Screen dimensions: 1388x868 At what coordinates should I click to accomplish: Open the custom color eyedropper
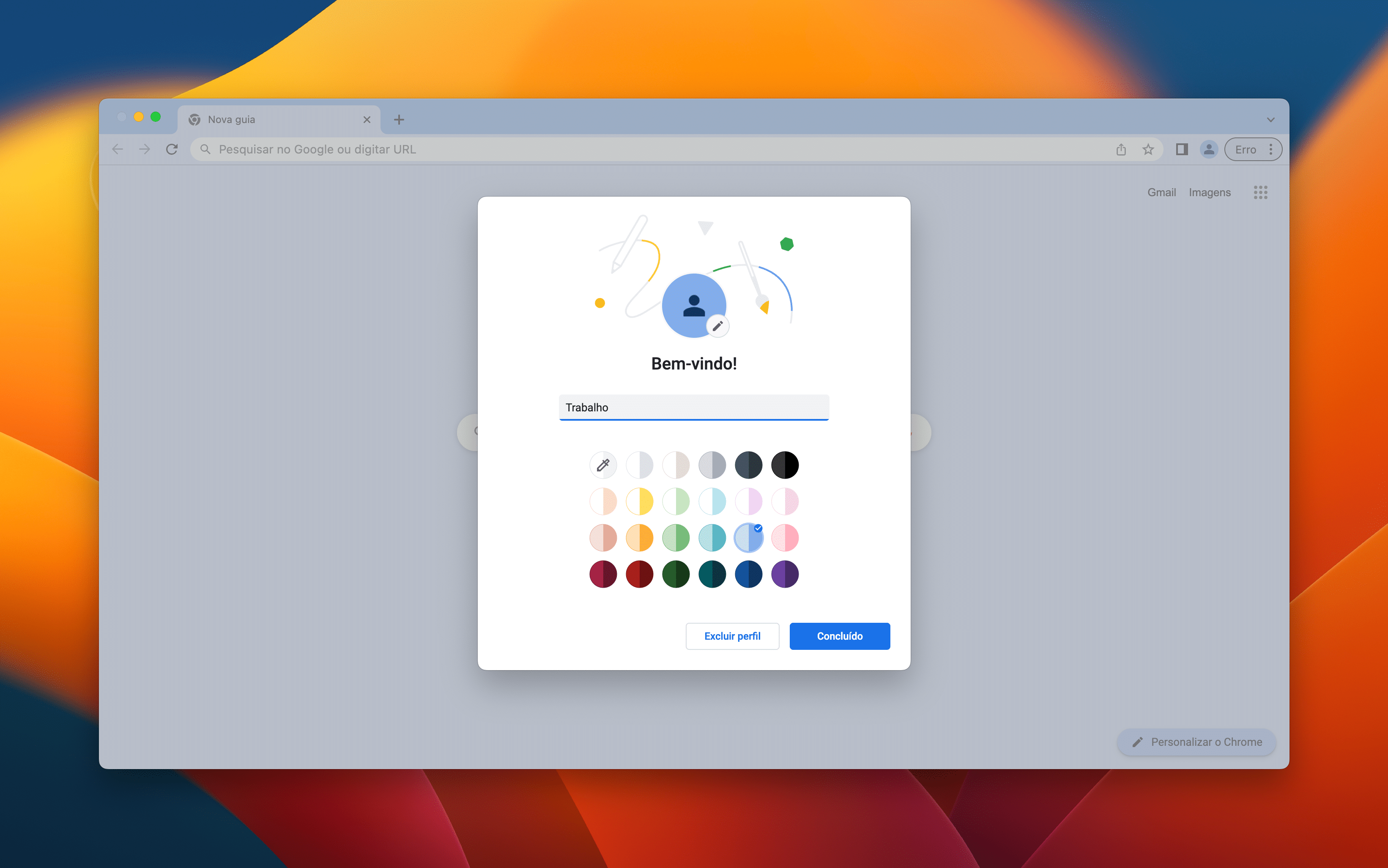tap(603, 465)
